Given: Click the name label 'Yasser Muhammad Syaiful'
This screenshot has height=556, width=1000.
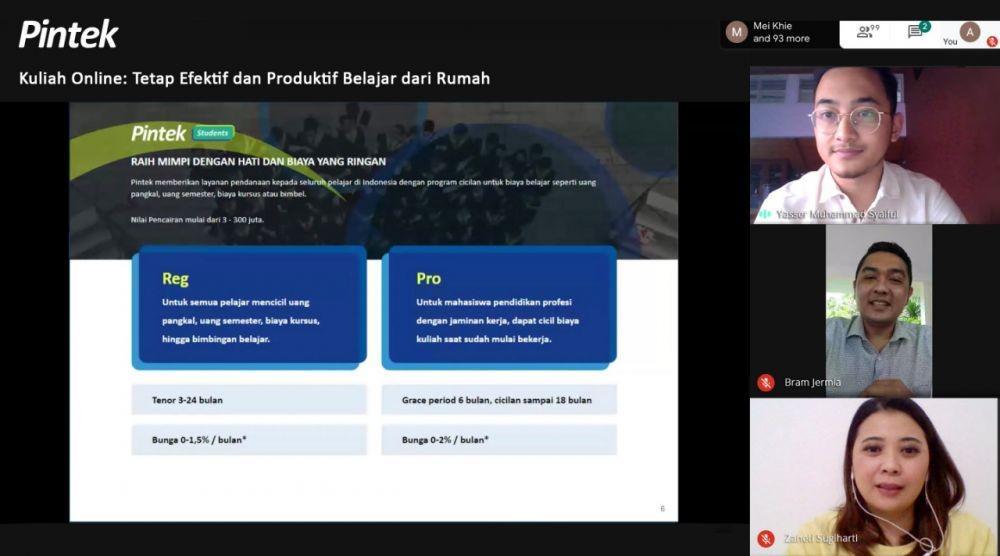Looking at the screenshot, I should click(x=836, y=214).
